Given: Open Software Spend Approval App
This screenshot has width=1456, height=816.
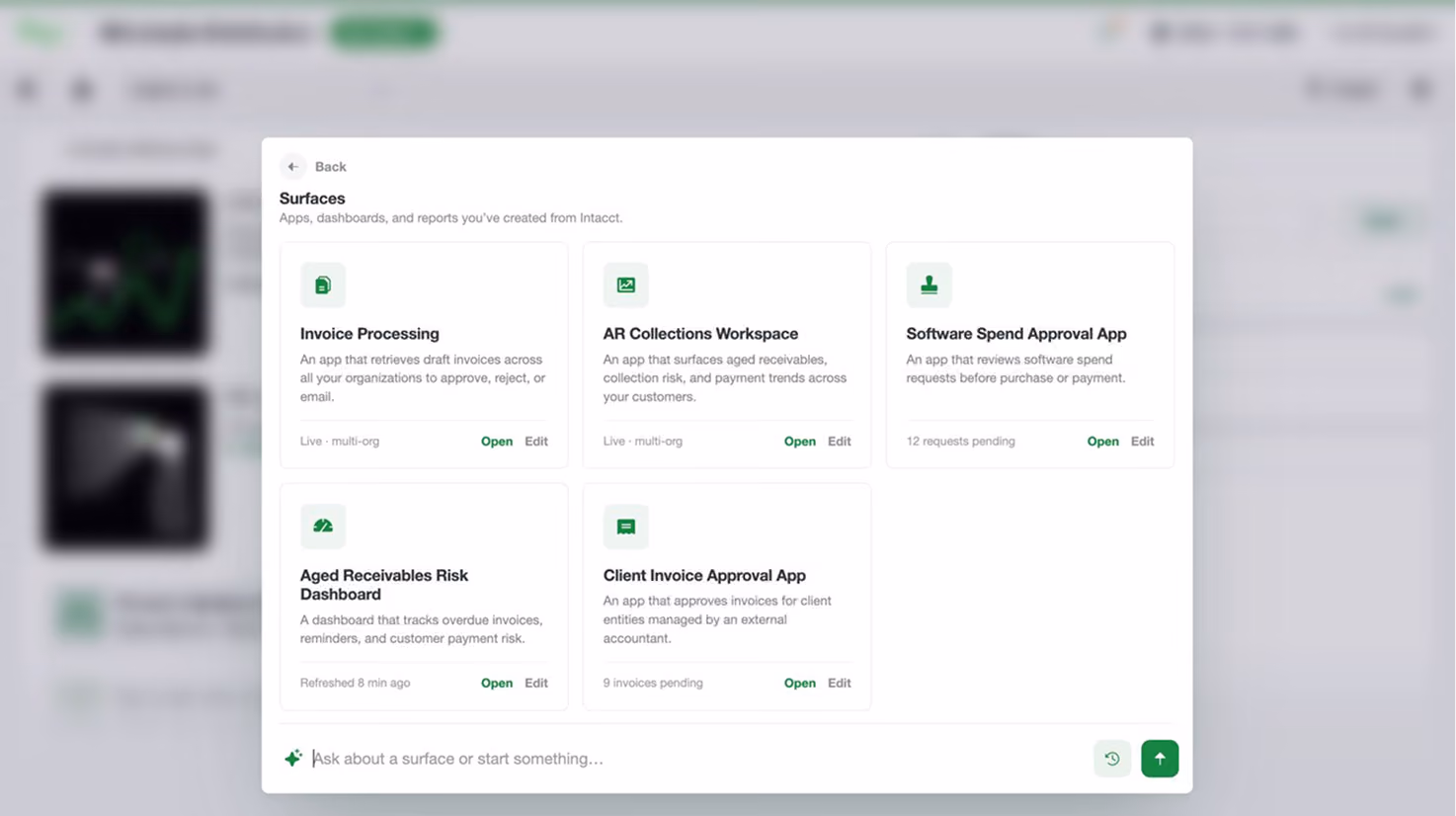Looking at the screenshot, I should point(1103,442).
